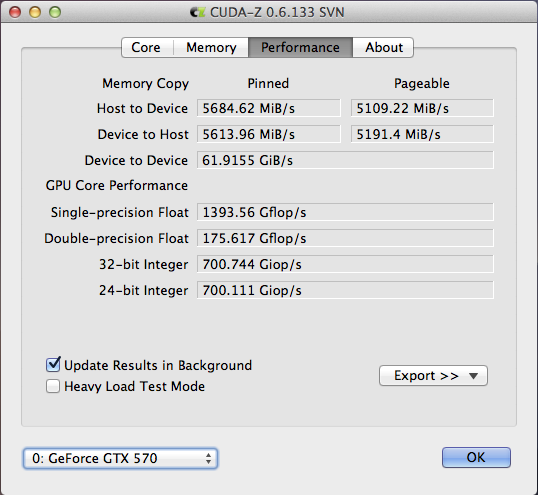Click the CUDA-Z logo in title bar

tap(198, 12)
